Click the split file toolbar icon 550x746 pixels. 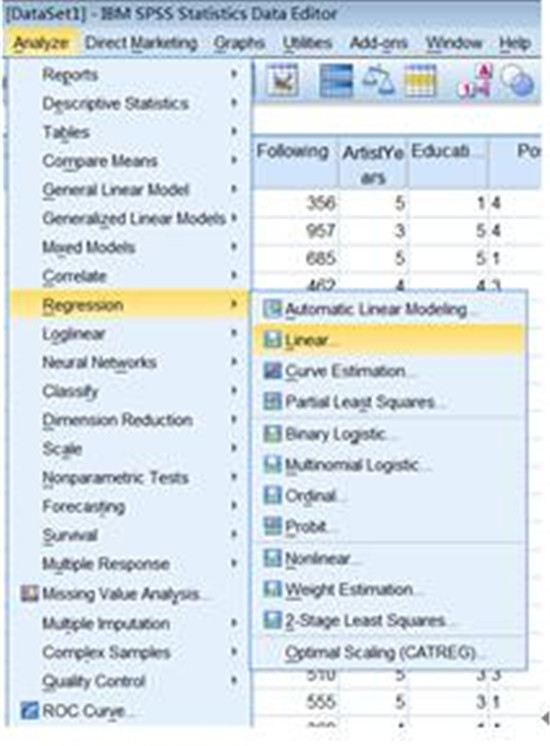click(336, 80)
